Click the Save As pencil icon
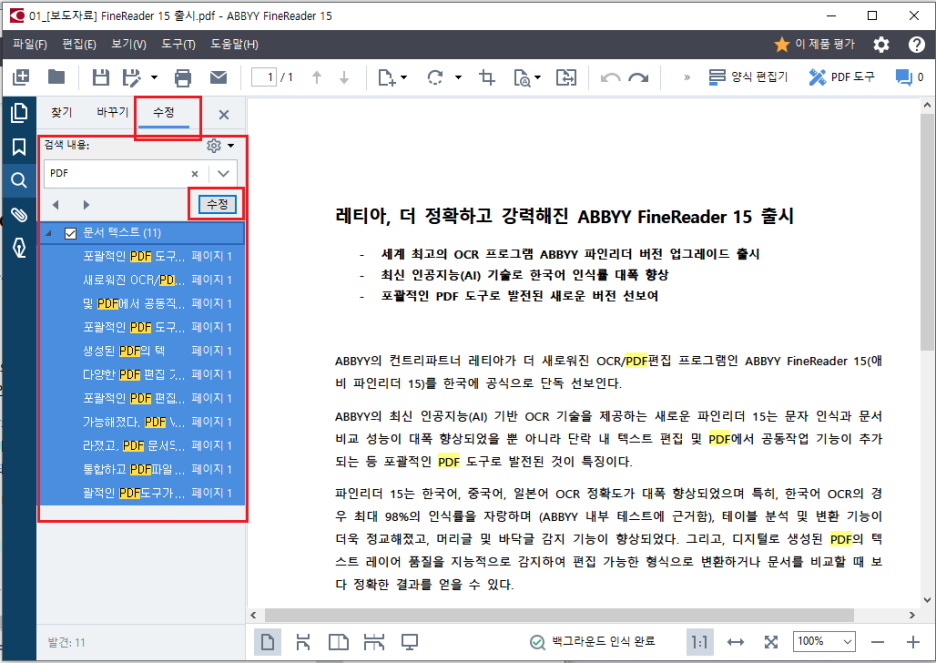Viewport: 936px width, 663px height. pyautogui.click(x=132, y=77)
